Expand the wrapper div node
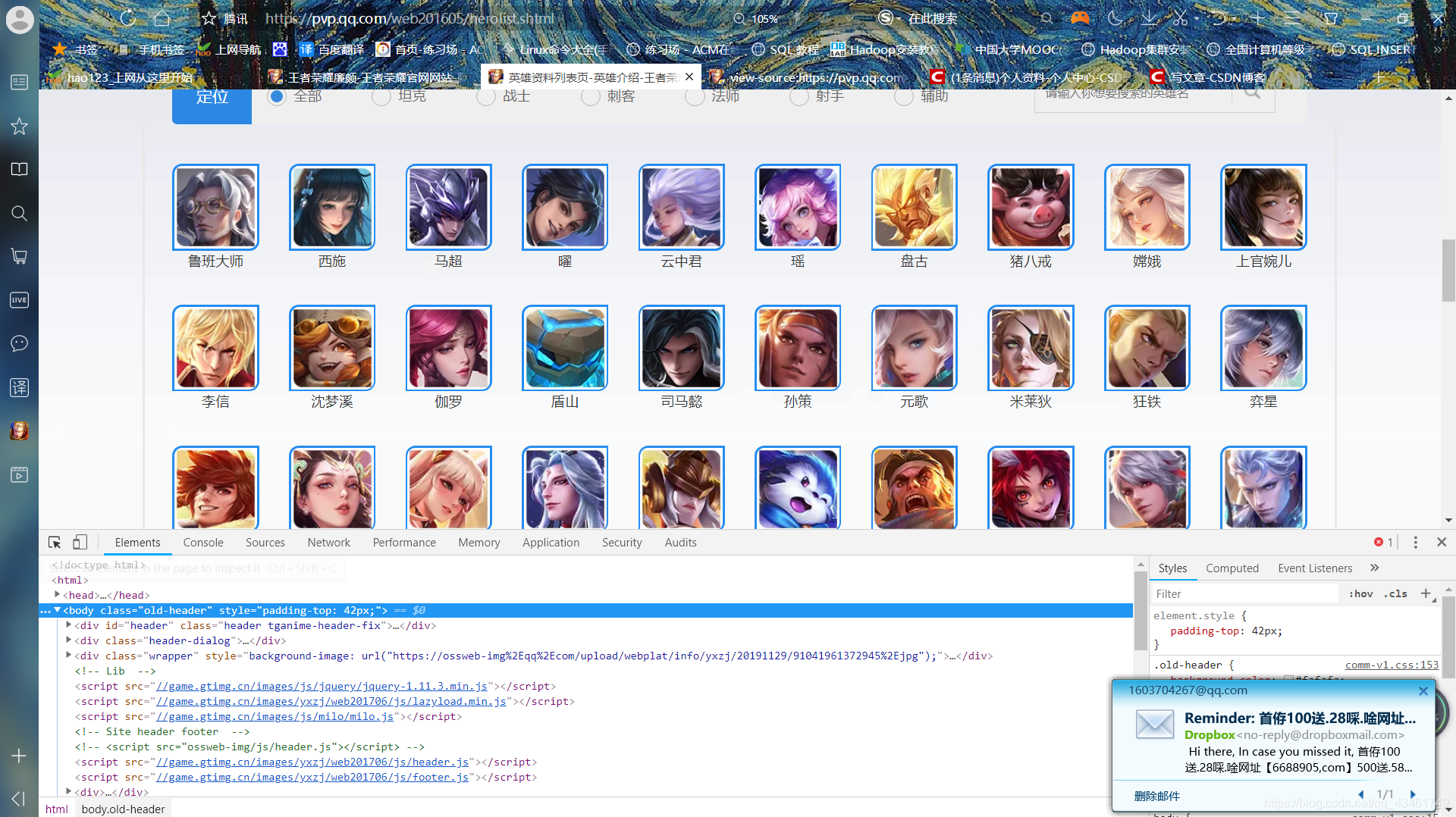 pyautogui.click(x=68, y=656)
